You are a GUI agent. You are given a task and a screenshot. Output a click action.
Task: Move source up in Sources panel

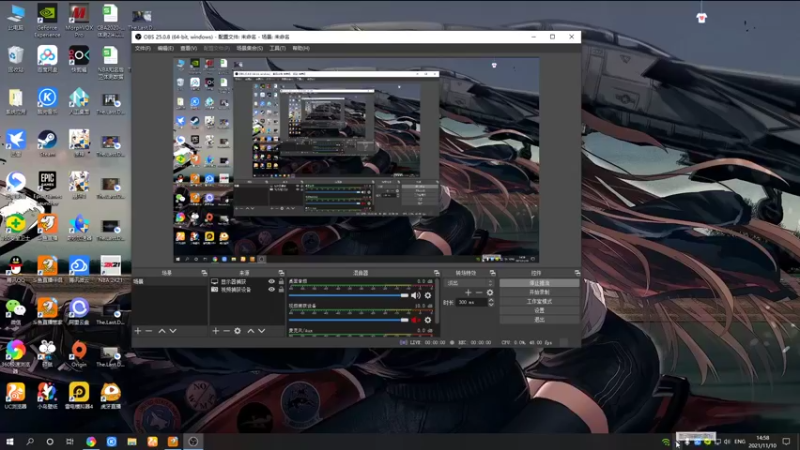251,331
